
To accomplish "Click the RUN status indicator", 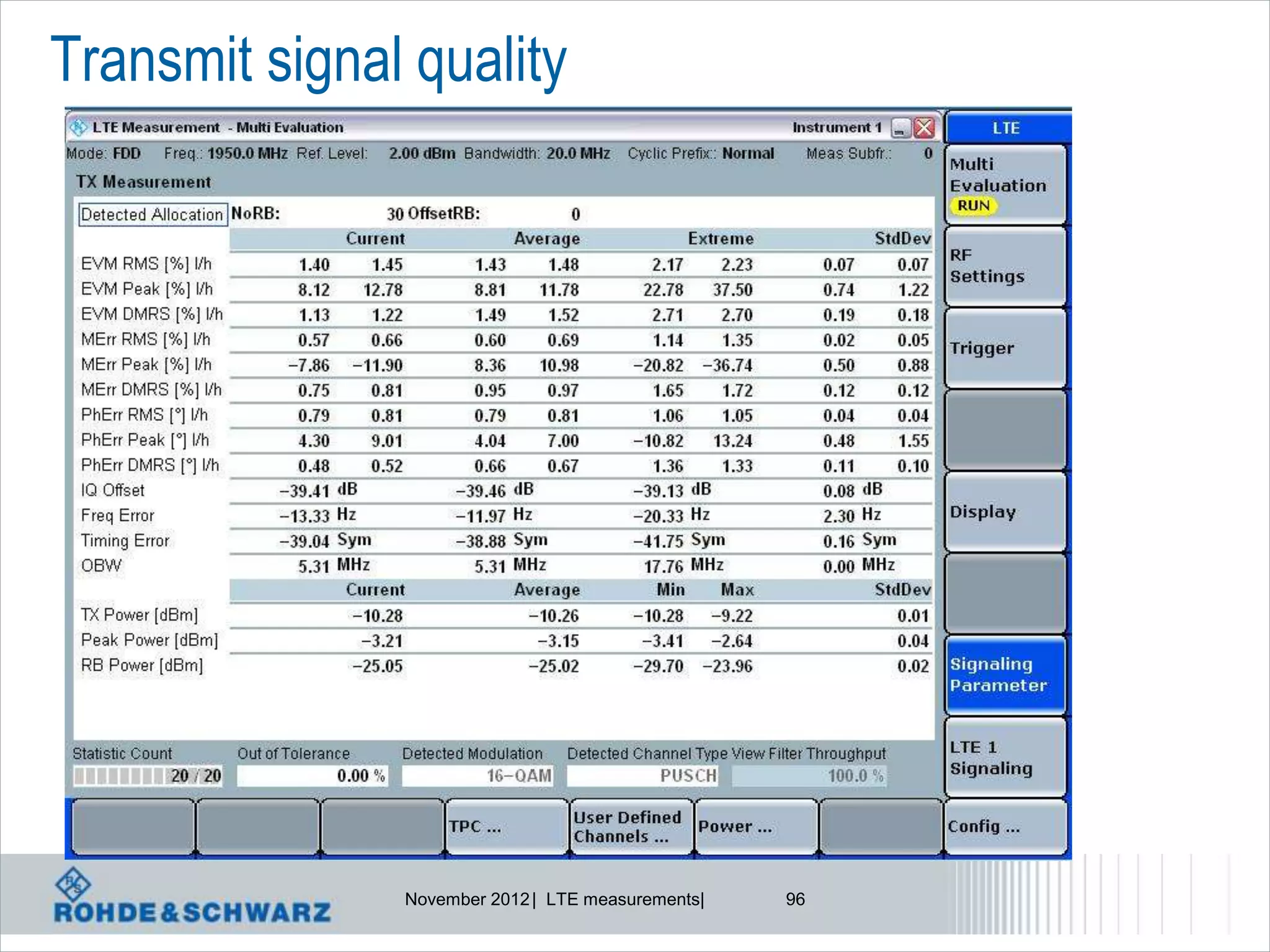I will pos(974,205).
